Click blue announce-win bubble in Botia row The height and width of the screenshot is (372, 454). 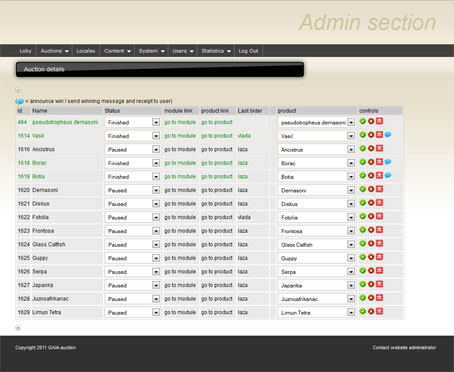388,176
